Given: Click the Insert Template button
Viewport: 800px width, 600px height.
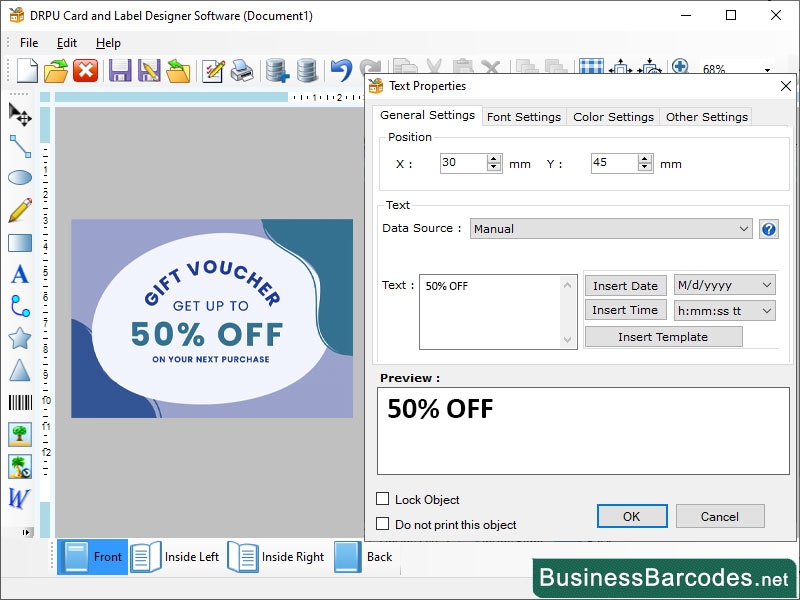Looking at the screenshot, I should tap(662, 336).
